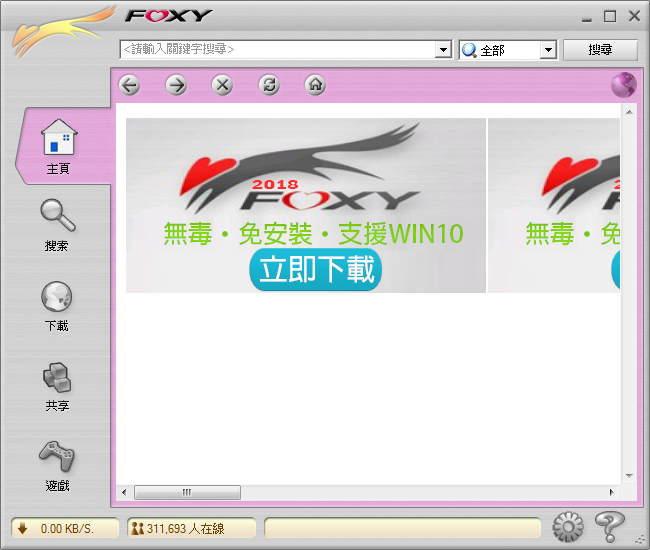
Task: Click the second Foxy banner at right
Action: [554, 205]
